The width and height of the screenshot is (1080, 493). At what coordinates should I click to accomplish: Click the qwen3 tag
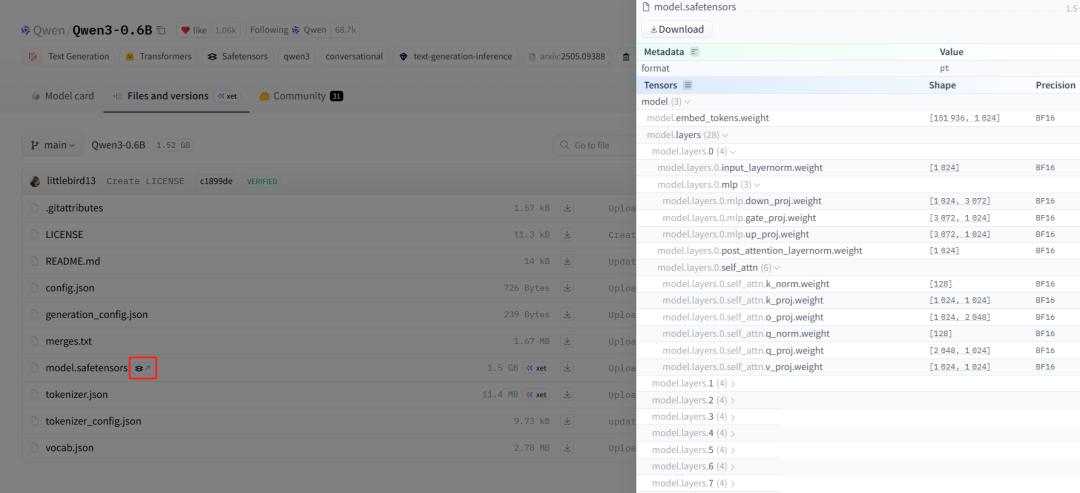tap(297, 56)
